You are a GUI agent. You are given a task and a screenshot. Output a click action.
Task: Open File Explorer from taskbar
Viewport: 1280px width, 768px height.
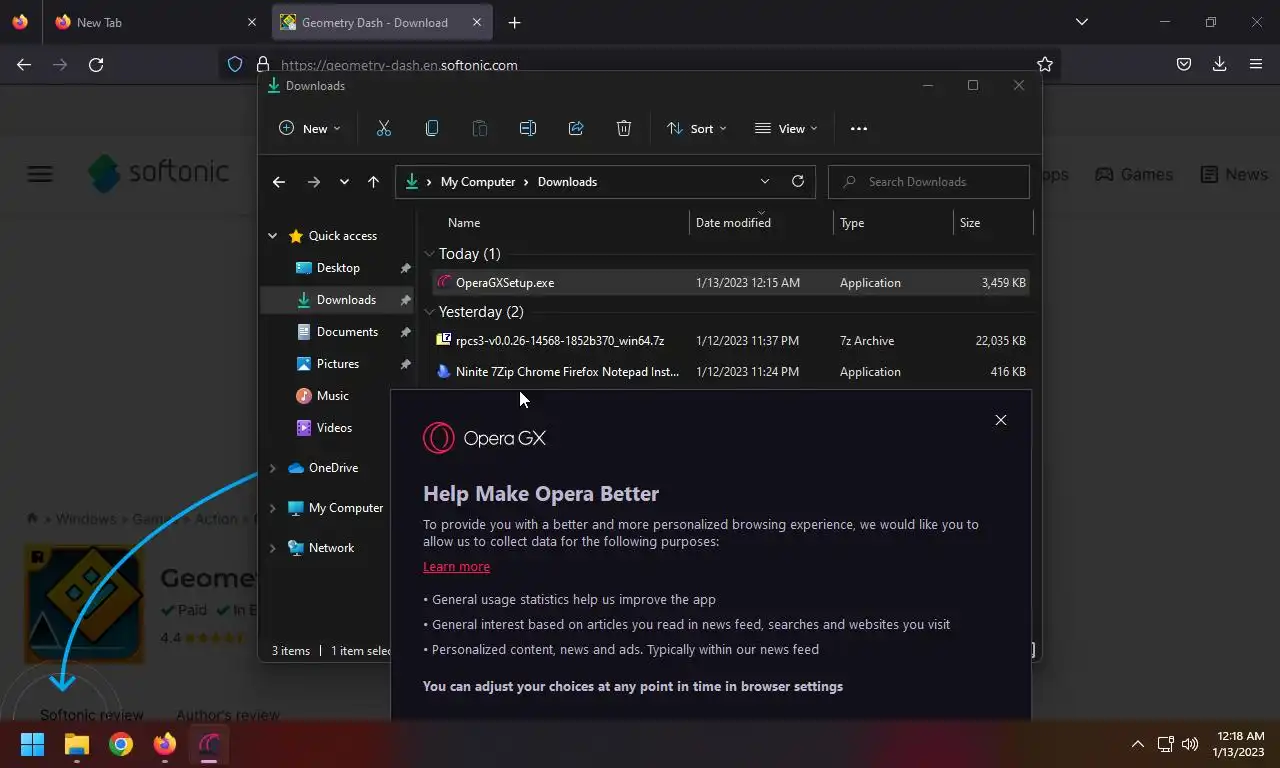click(77, 744)
